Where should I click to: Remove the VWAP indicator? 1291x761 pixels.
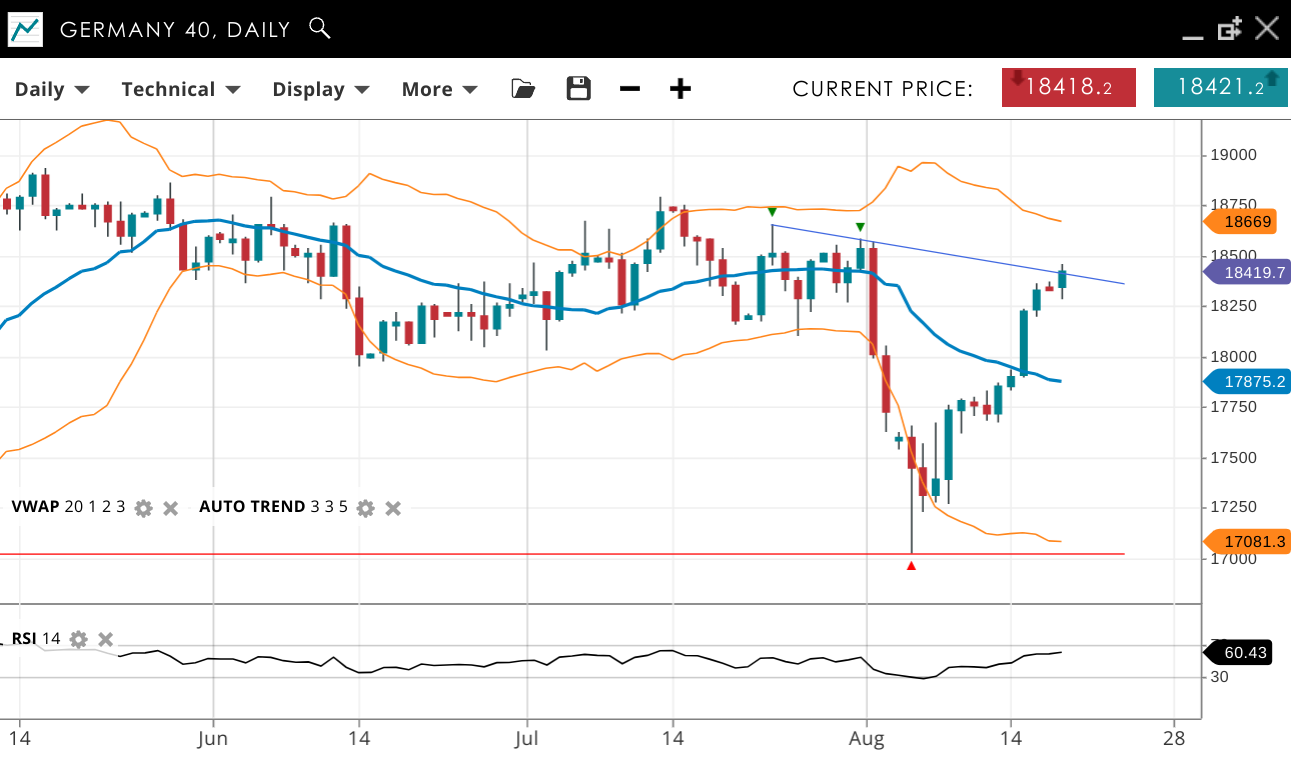coord(171,508)
